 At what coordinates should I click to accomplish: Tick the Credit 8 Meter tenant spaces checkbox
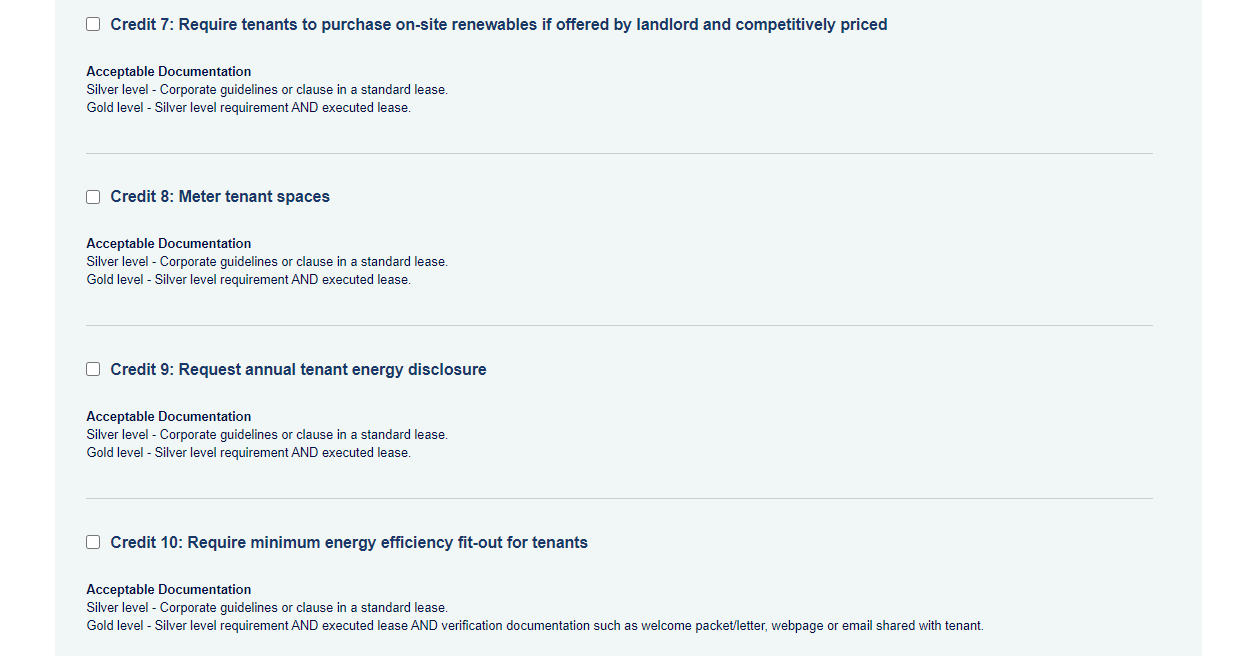93,197
